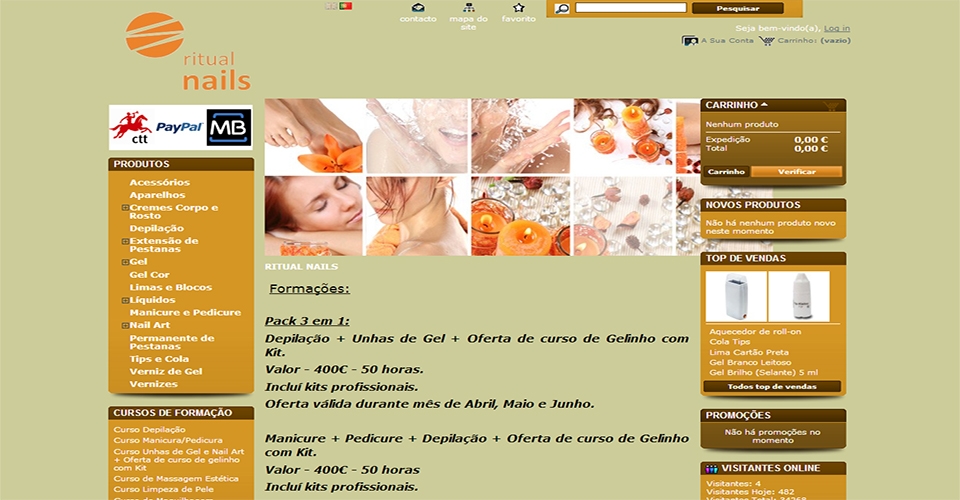Focus the search text field
Image resolution: width=960 pixels, height=500 pixels.
pos(631,8)
